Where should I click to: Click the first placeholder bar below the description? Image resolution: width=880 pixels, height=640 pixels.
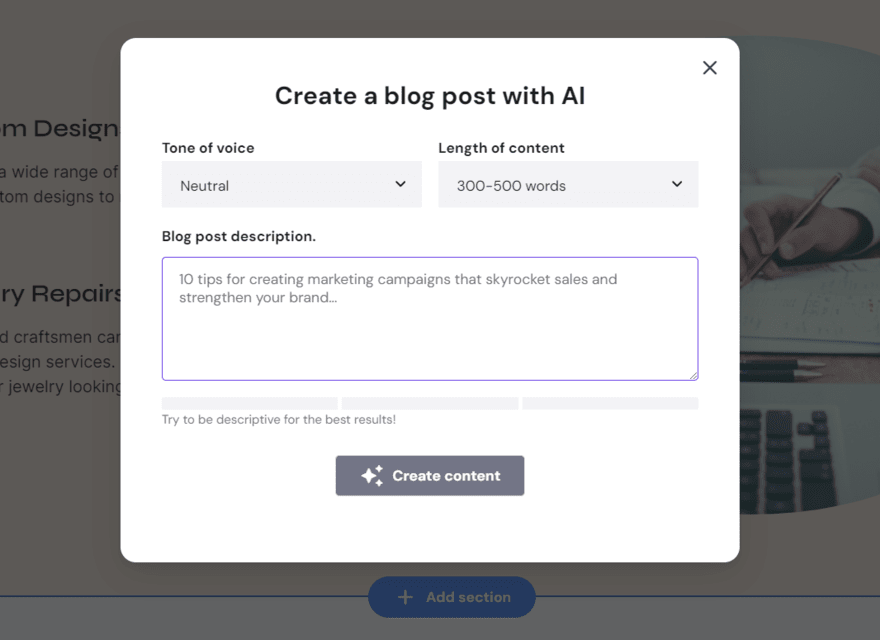[249, 403]
